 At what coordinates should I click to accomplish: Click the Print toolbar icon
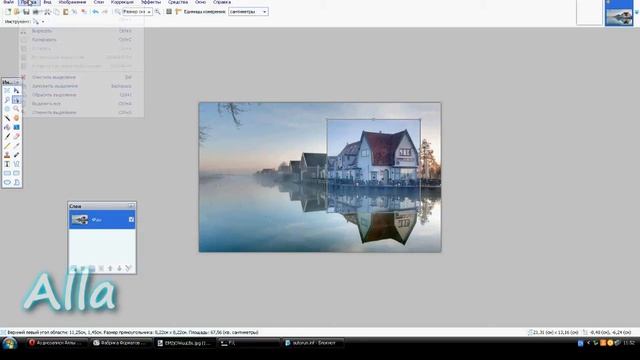[x=36, y=12]
